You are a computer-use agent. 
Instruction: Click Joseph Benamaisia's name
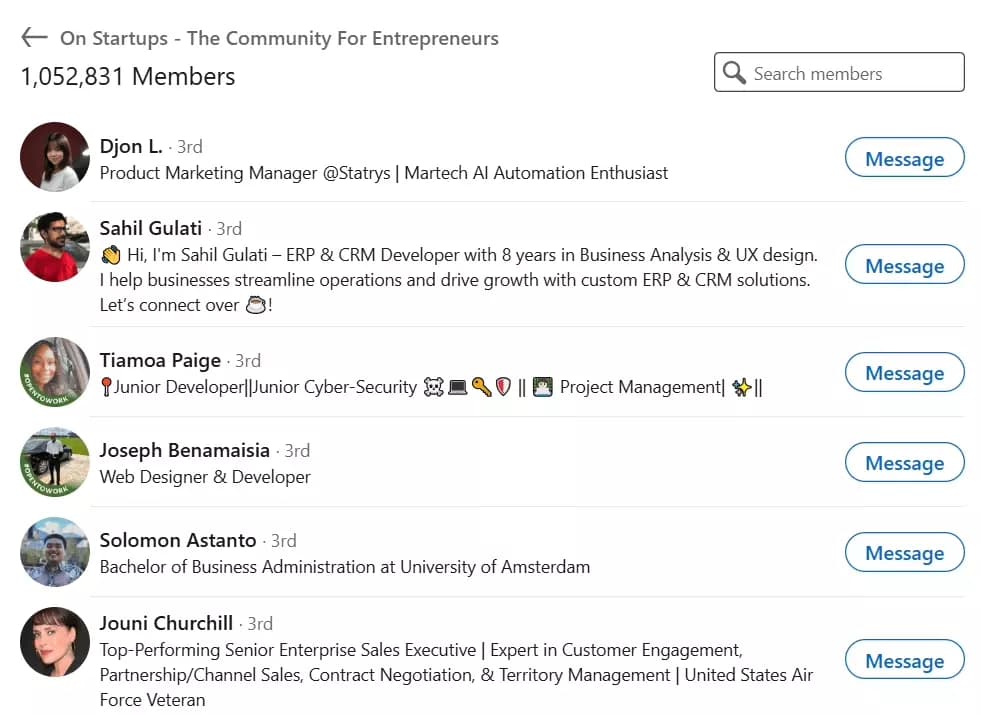184,450
